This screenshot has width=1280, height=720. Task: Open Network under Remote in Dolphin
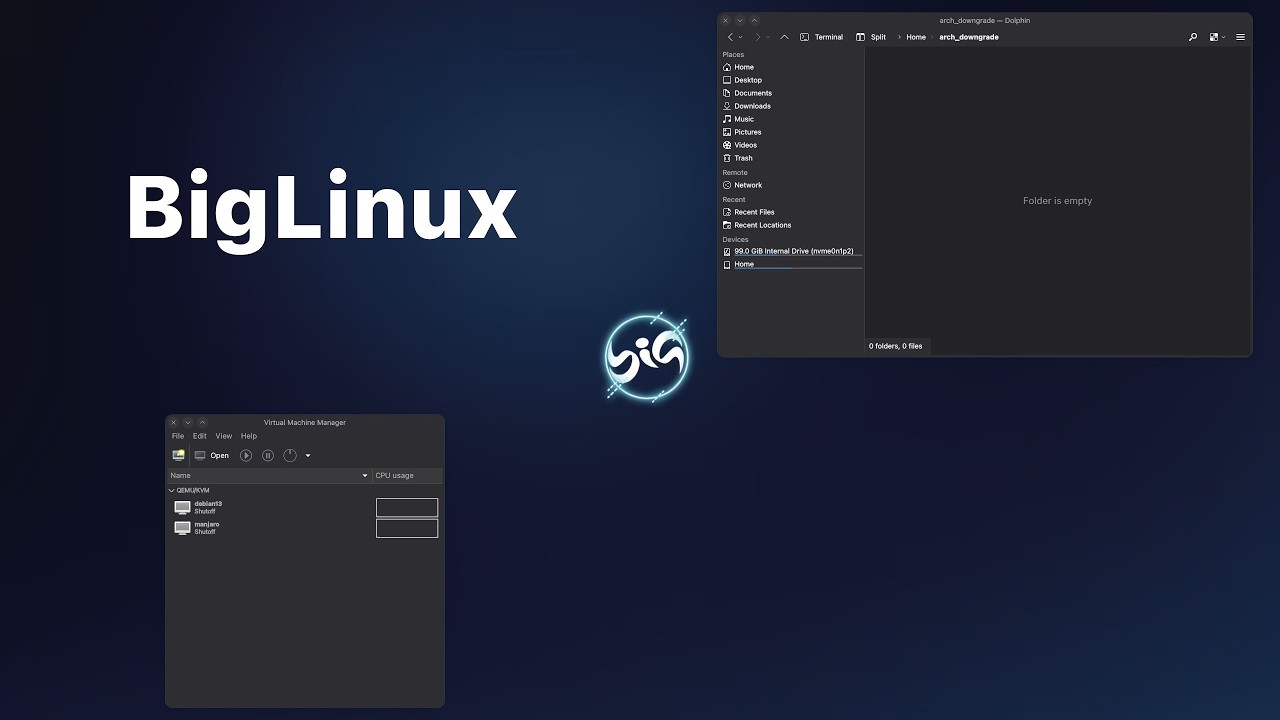point(791,185)
